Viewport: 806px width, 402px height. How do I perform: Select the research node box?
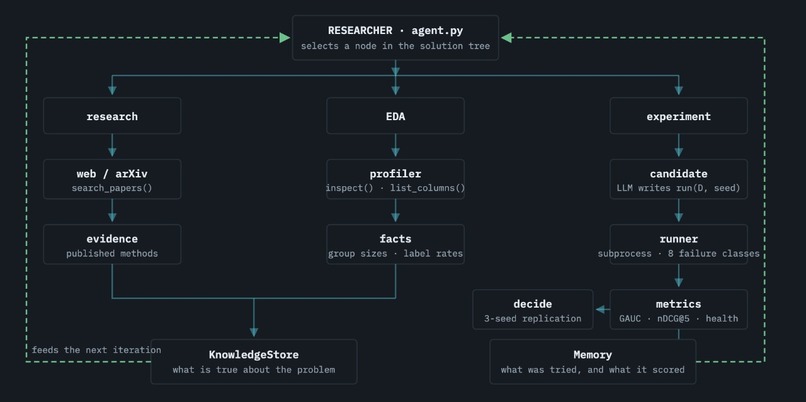[112, 116]
